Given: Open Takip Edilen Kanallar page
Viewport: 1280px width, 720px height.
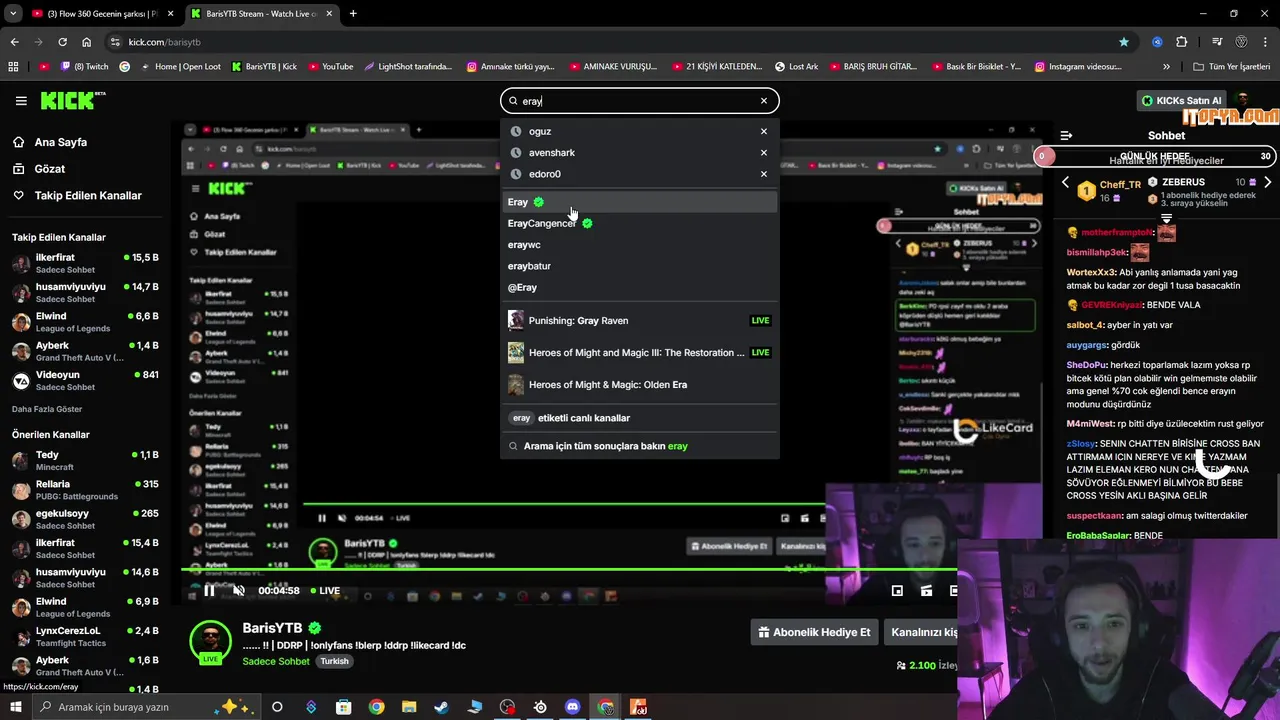Looking at the screenshot, I should 88,196.
